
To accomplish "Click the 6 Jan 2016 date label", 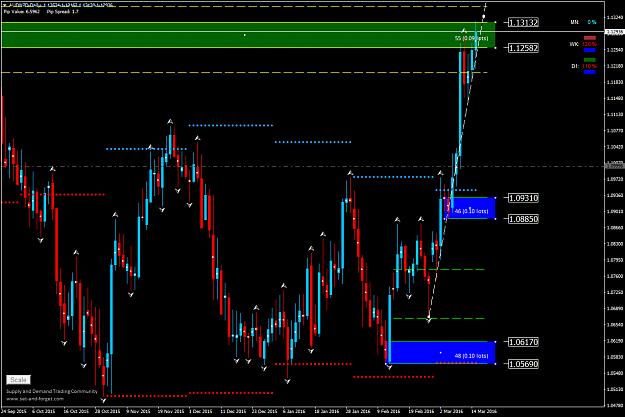I will [x=294, y=411].
